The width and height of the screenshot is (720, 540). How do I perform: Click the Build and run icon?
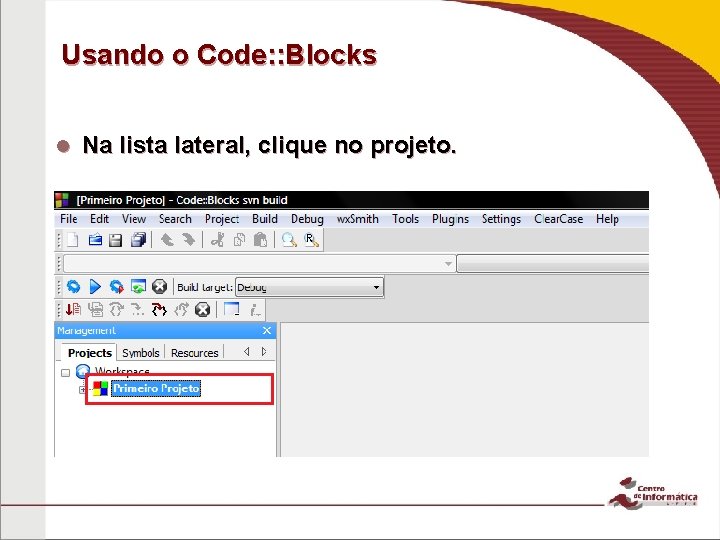[117, 287]
